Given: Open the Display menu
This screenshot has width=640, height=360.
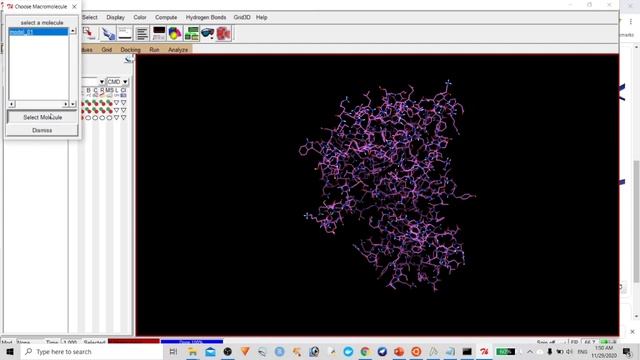Looking at the screenshot, I should [116, 18].
